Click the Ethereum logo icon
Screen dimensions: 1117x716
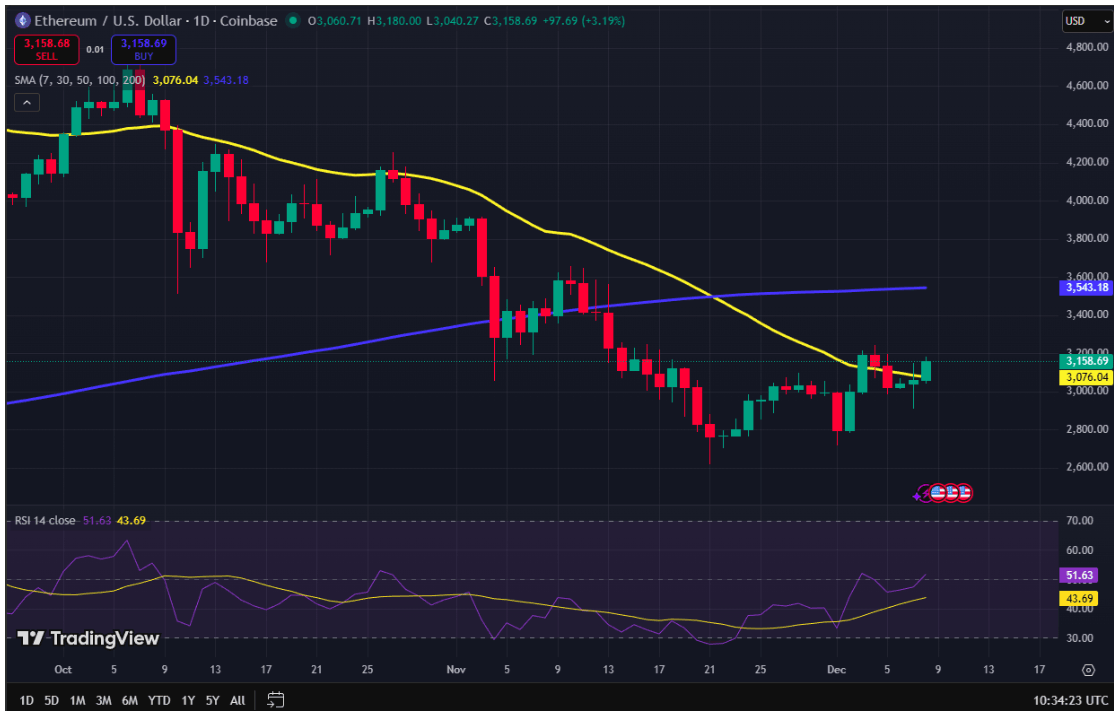23,21
